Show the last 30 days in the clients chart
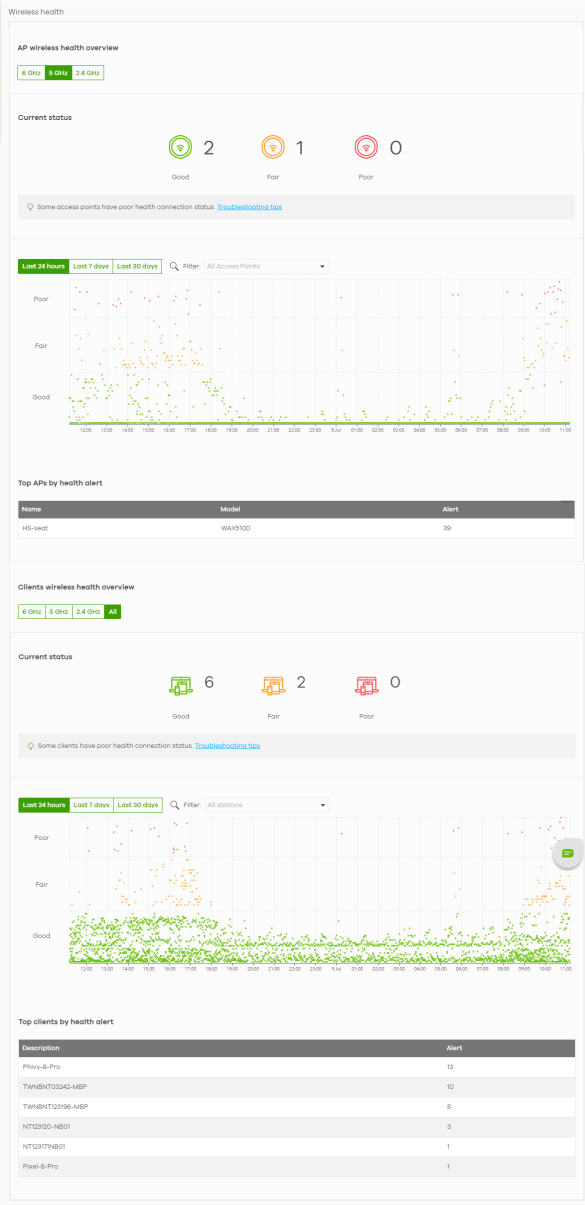The width and height of the screenshot is (585, 1205). coord(137,805)
